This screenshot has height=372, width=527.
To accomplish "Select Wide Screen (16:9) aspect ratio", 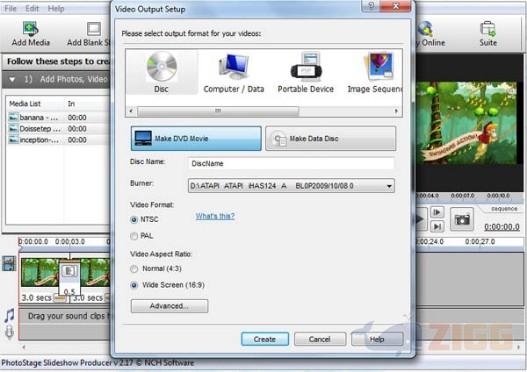I will coord(134,285).
